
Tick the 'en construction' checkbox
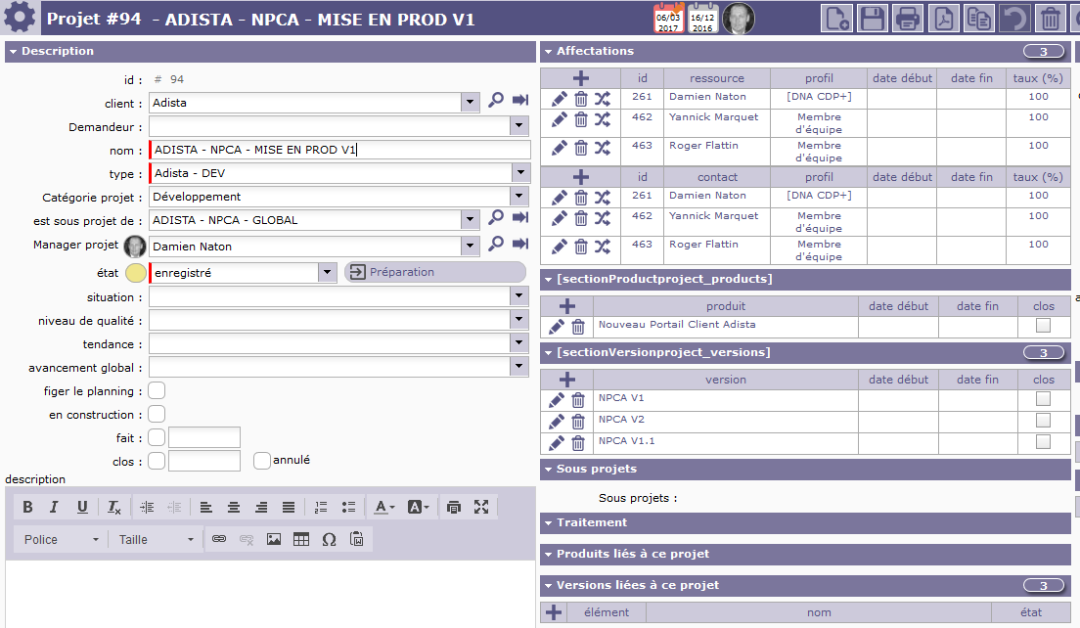[157, 414]
